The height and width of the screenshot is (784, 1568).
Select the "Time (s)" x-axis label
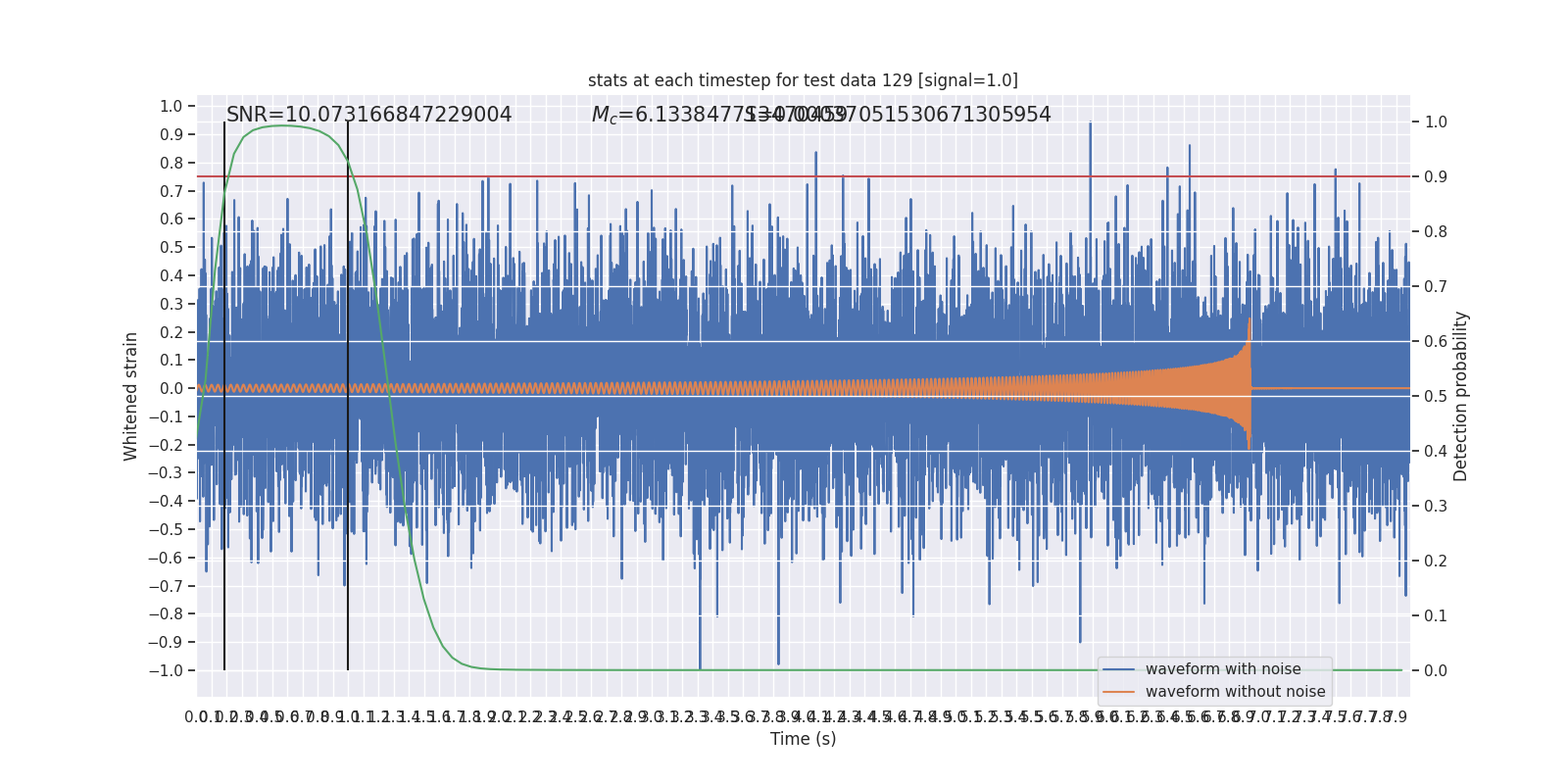coord(804,739)
